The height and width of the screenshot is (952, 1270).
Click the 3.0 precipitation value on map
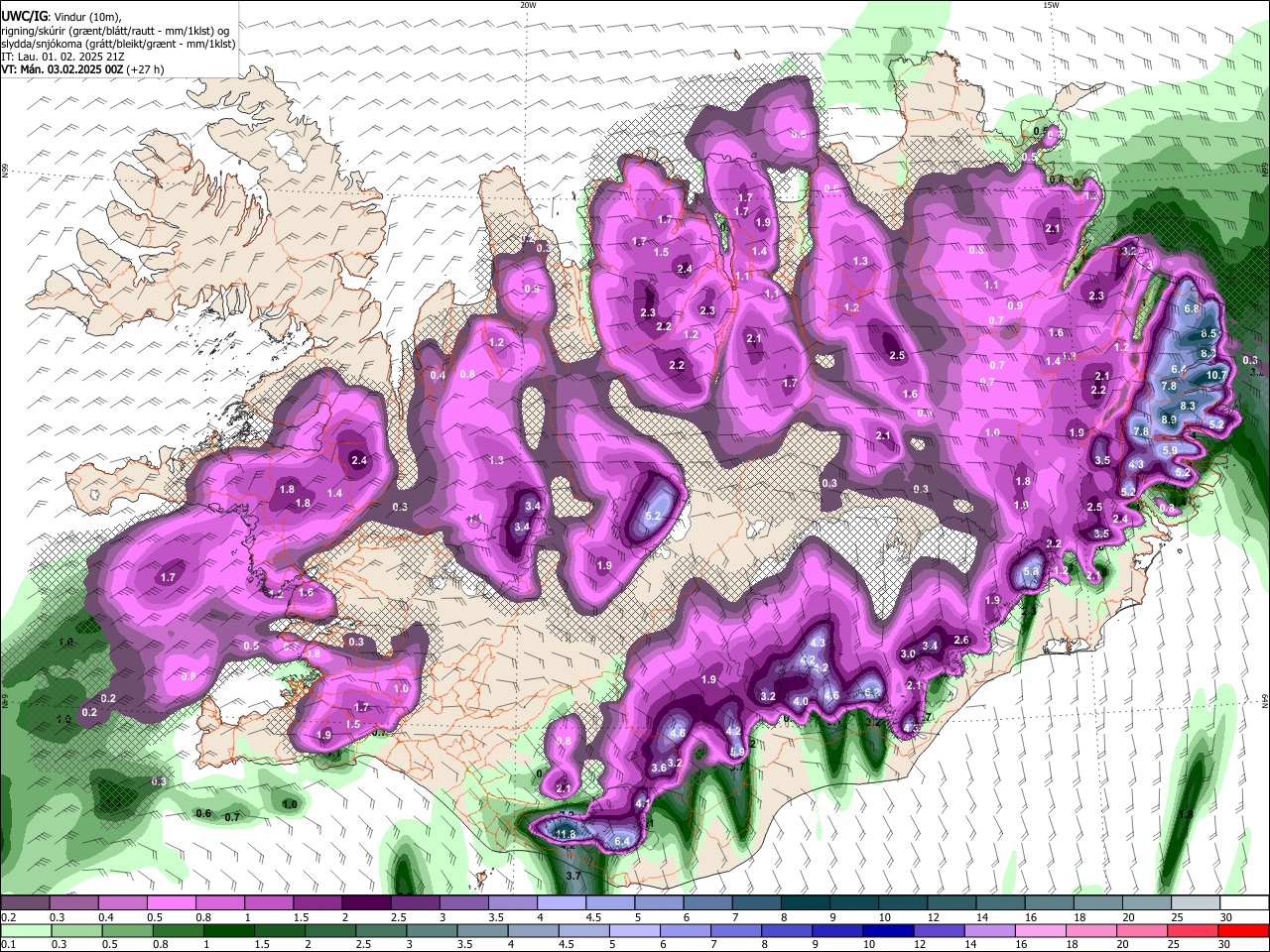coord(907,654)
